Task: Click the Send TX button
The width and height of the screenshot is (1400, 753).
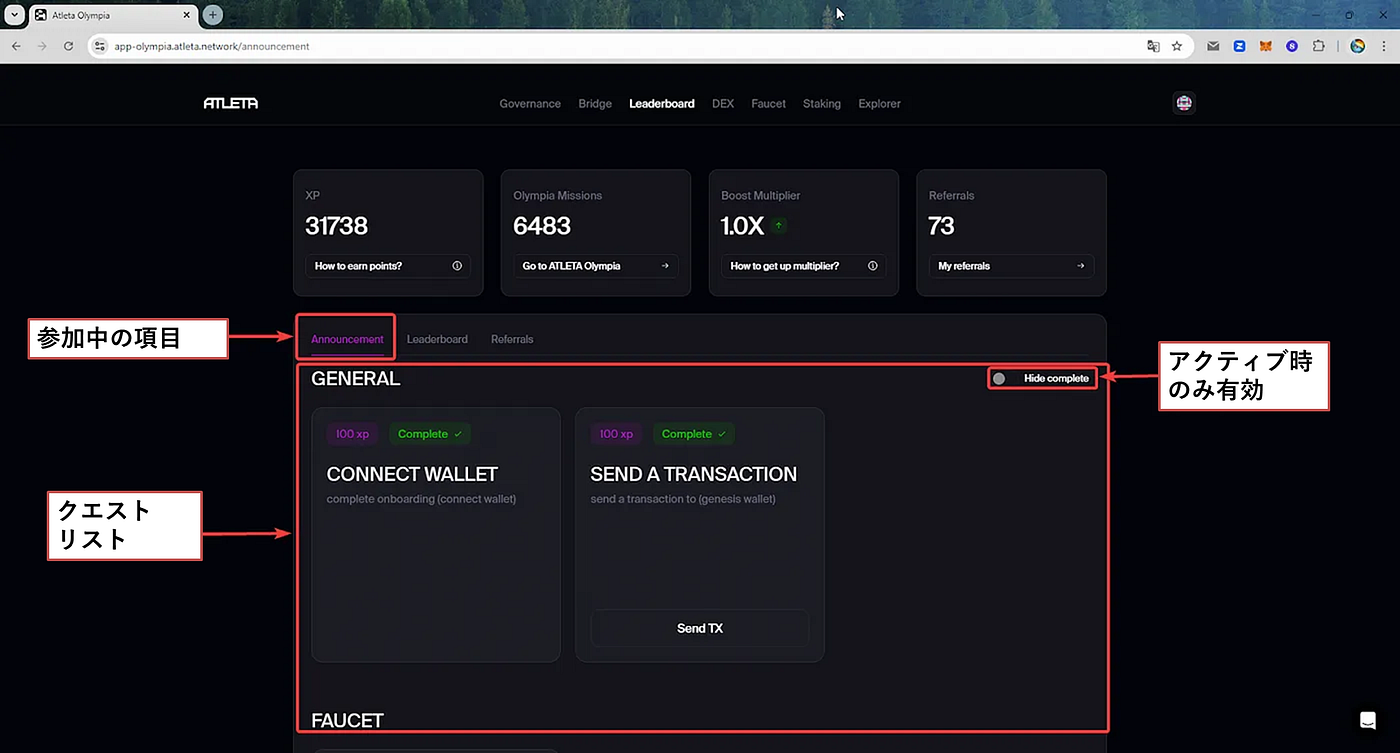Action: [700, 628]
